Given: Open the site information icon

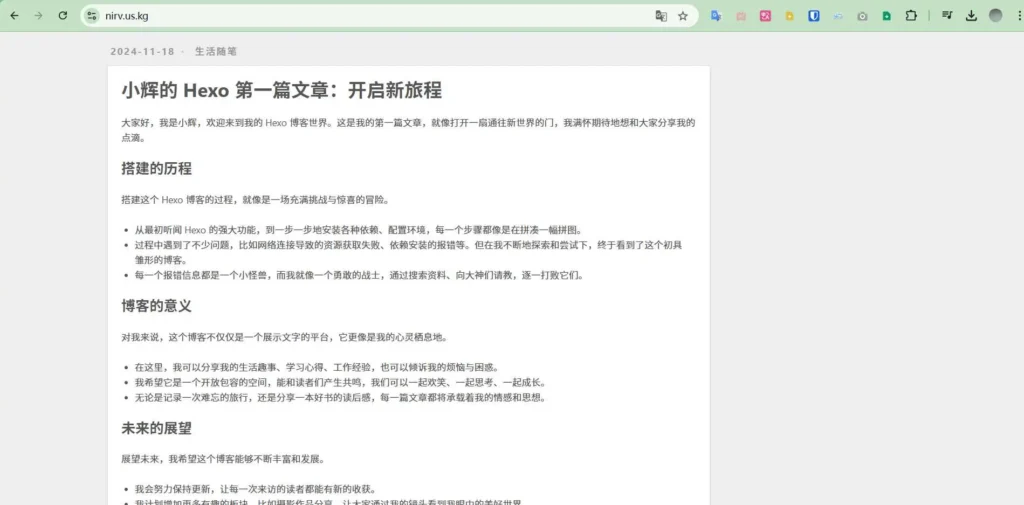Looking at the screenshot, I should coord(92,16).
